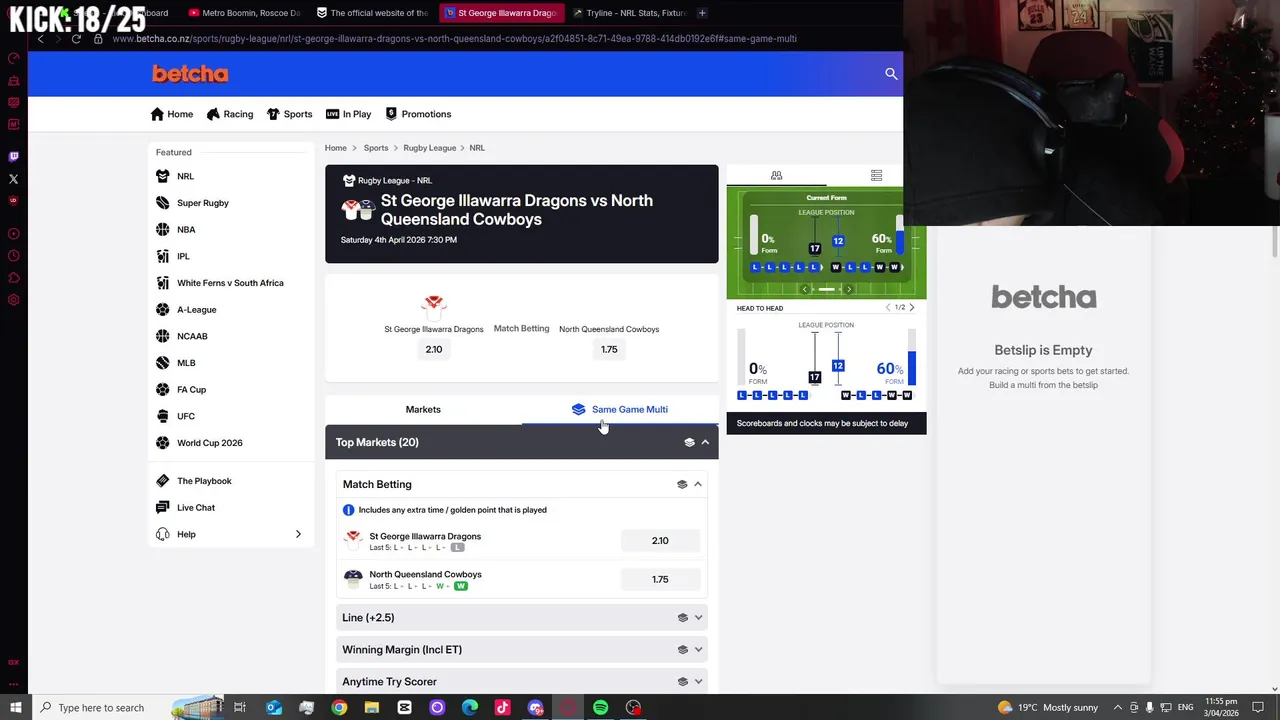Screen dimensions: 1280x720
Task: Open the table list tab icon in match widget
Action: tap(876, 175)
